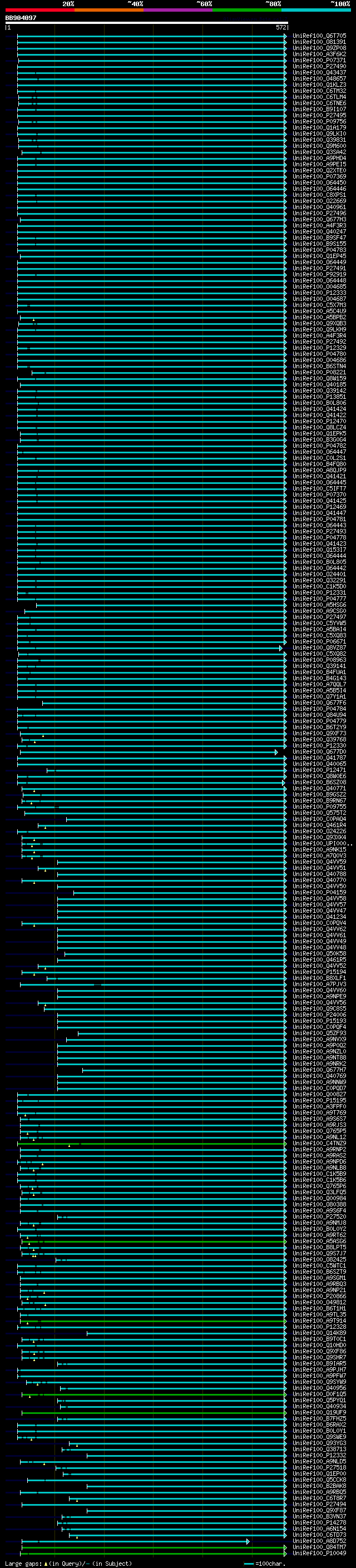Select label UniRef100_P12471
356x1568 pixels.
pyautogui.click(x=319, y=770)
